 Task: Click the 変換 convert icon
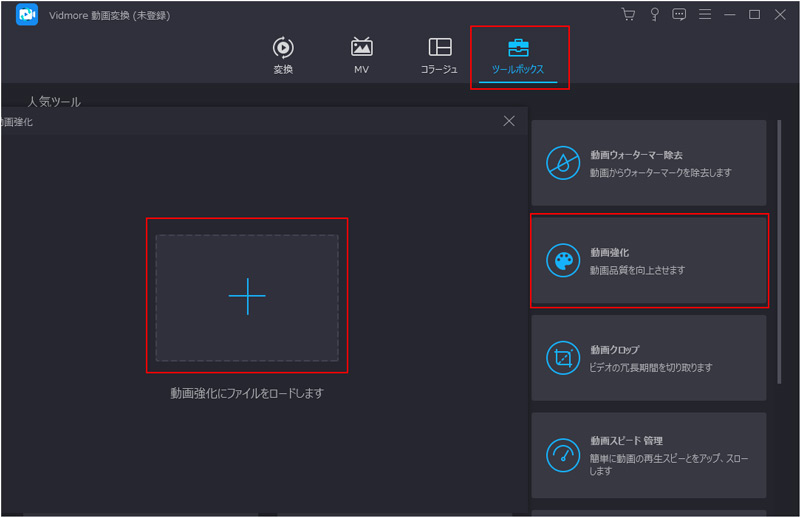[x=283, y=47]
